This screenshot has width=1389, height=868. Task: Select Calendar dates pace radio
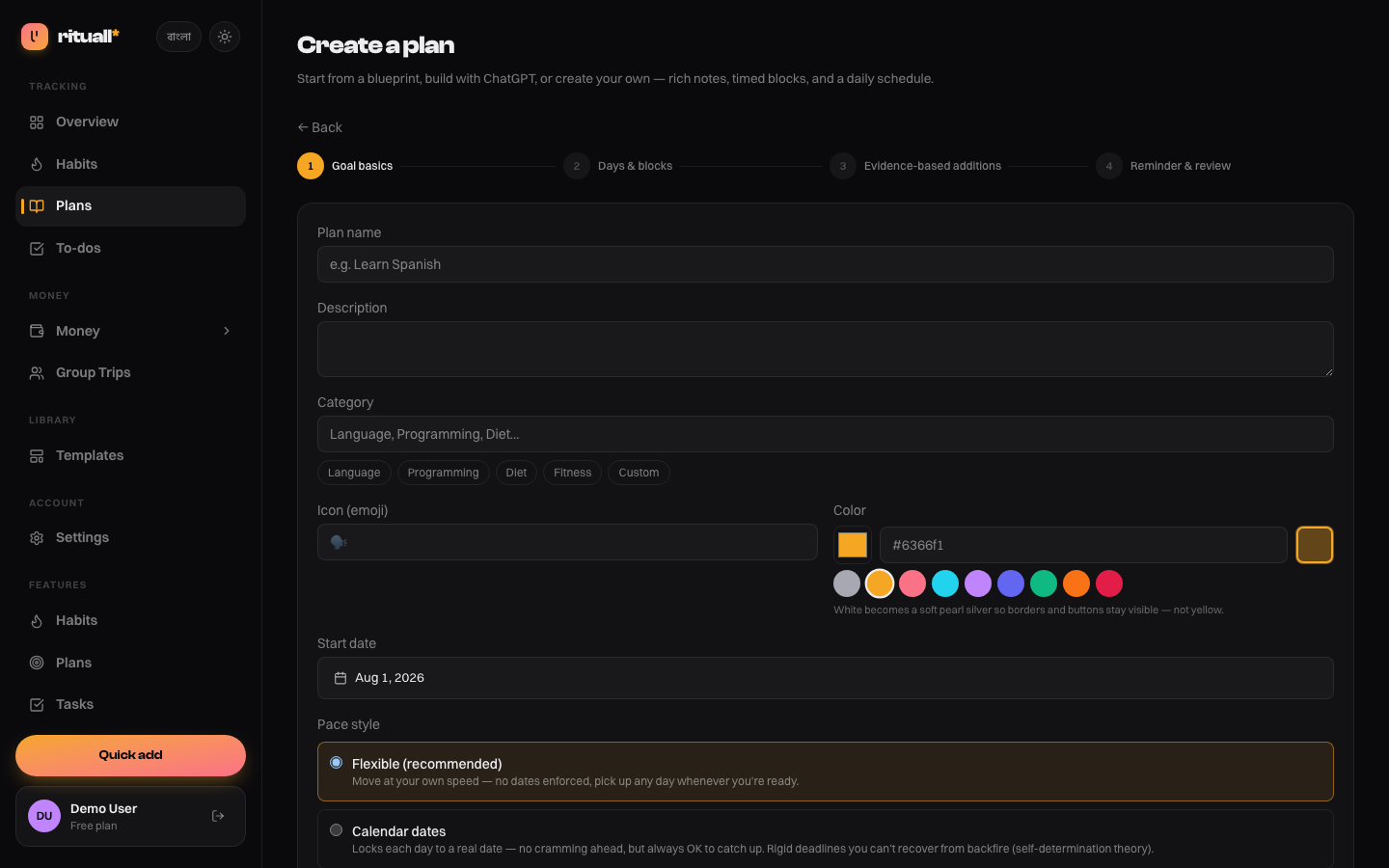pos(337,830)
